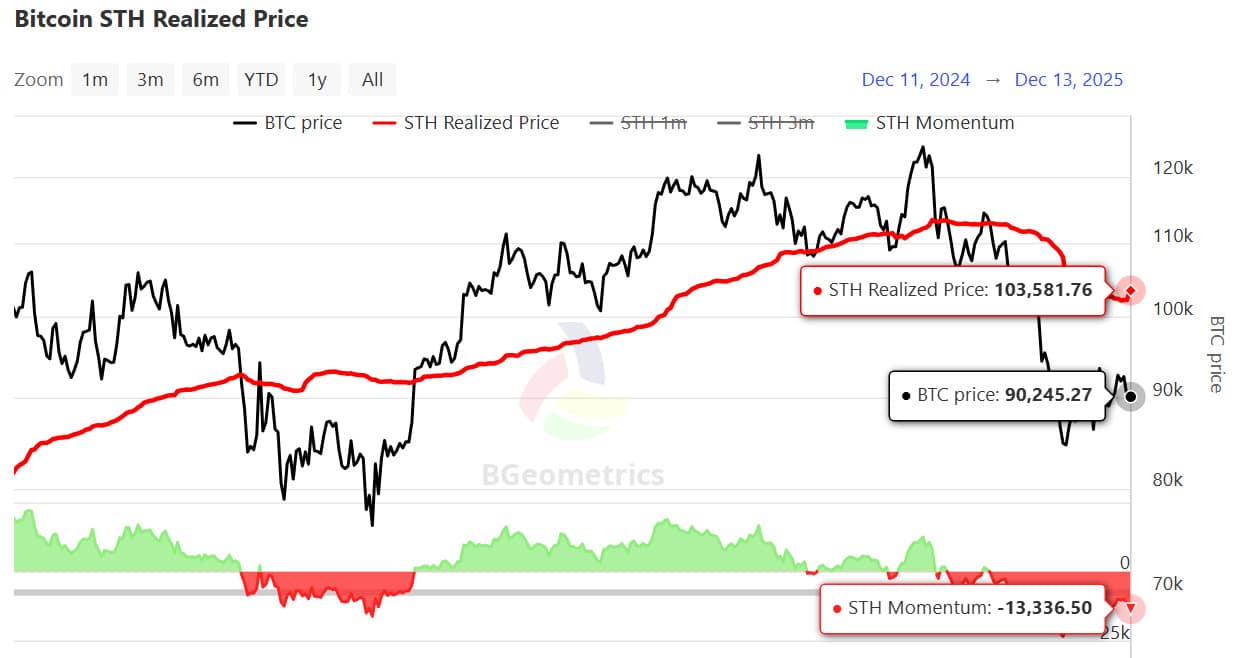Screen dimensions: 1236x658
Task: Toggle the STH Realized Price legend item
Action: pos(465,123)
